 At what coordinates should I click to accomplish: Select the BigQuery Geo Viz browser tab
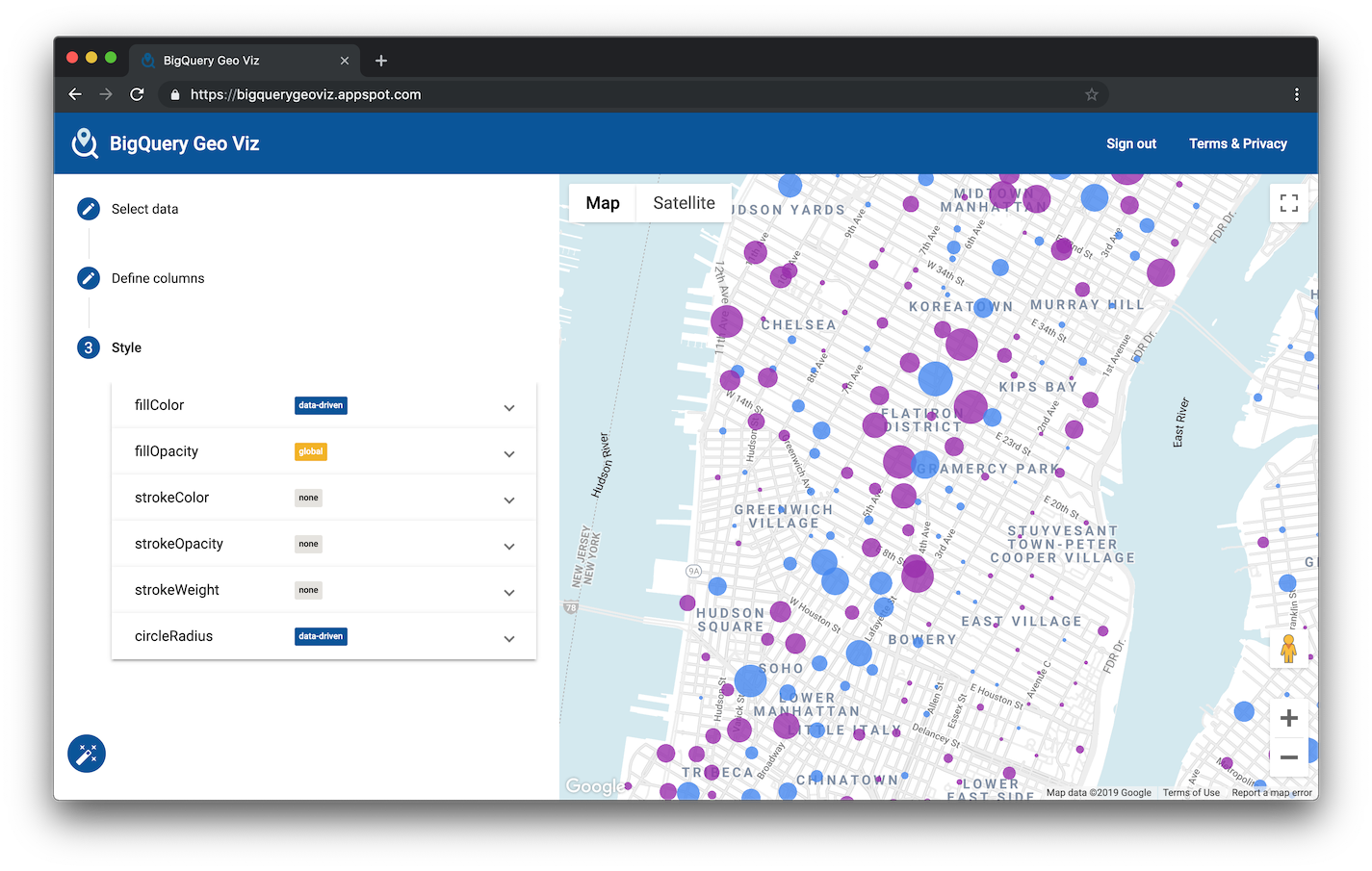[x=245, y=61]
